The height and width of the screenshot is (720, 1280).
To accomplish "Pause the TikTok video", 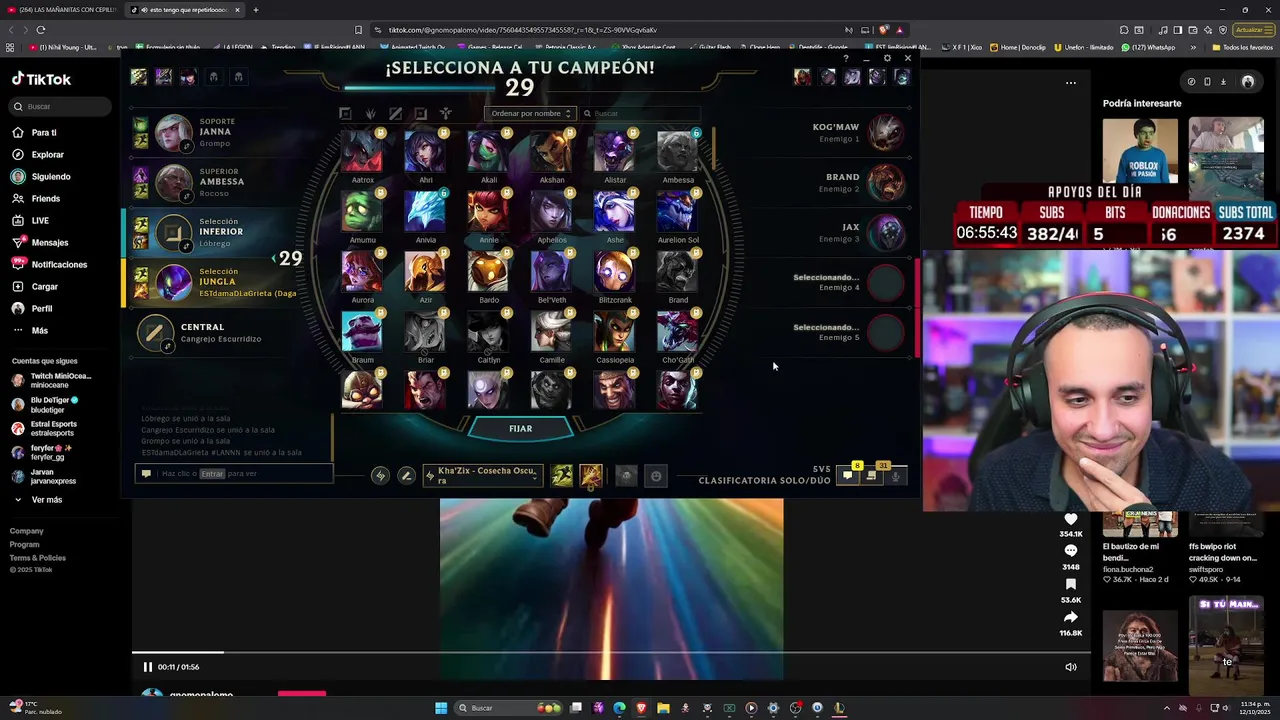I will pos(147,667).
